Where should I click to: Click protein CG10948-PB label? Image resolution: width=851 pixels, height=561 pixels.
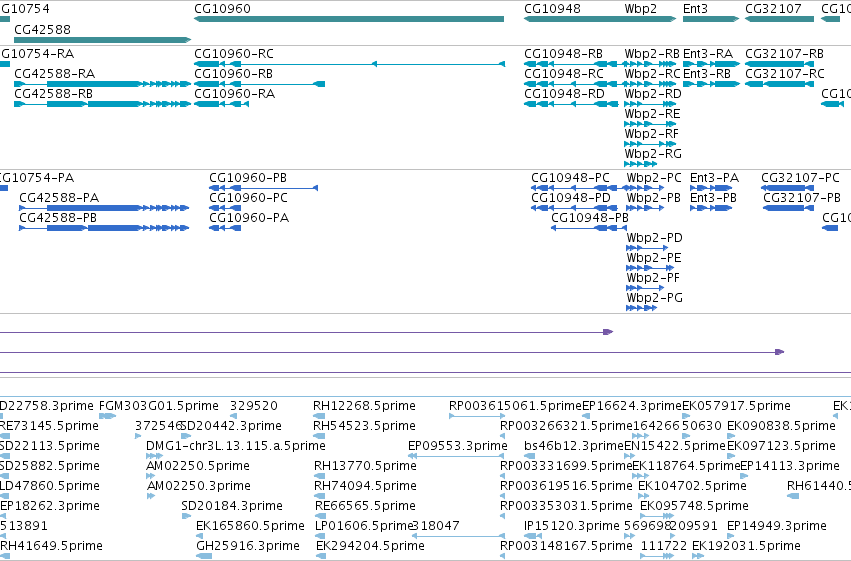(x=590, y=218)
